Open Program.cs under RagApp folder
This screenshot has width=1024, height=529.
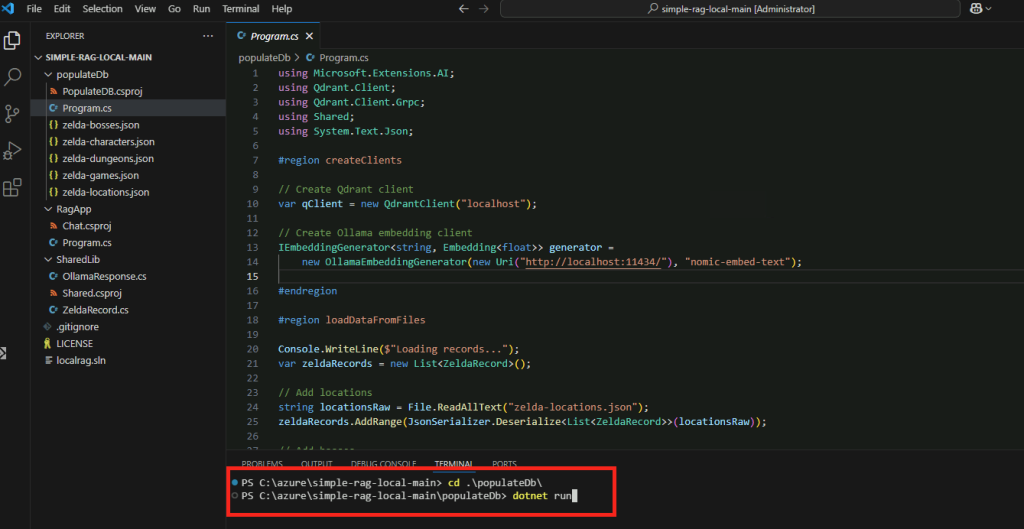point(86,243)
